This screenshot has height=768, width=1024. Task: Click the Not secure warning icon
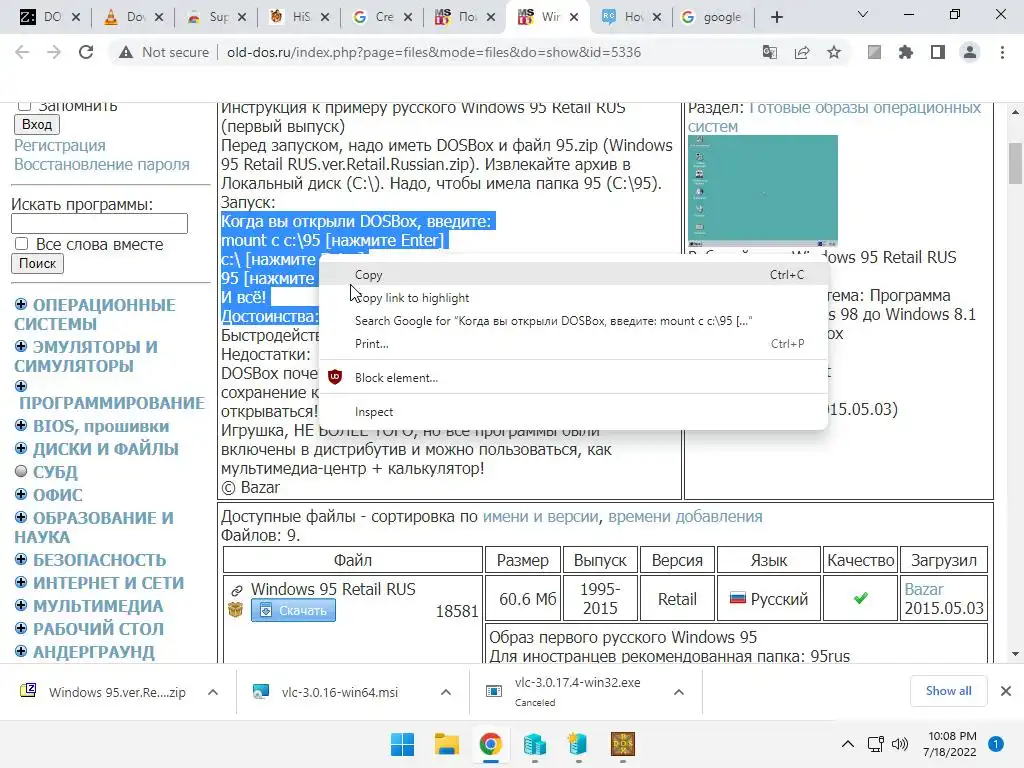[x=126, y=52]
